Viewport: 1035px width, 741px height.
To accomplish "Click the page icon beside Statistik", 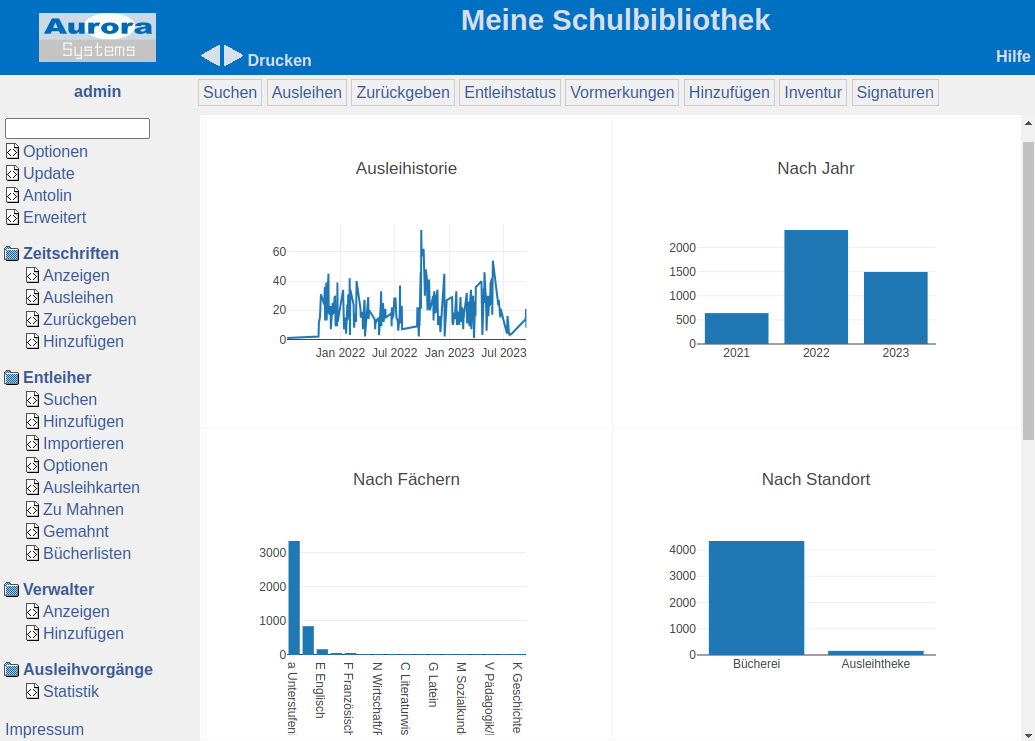I will (32, 692).
